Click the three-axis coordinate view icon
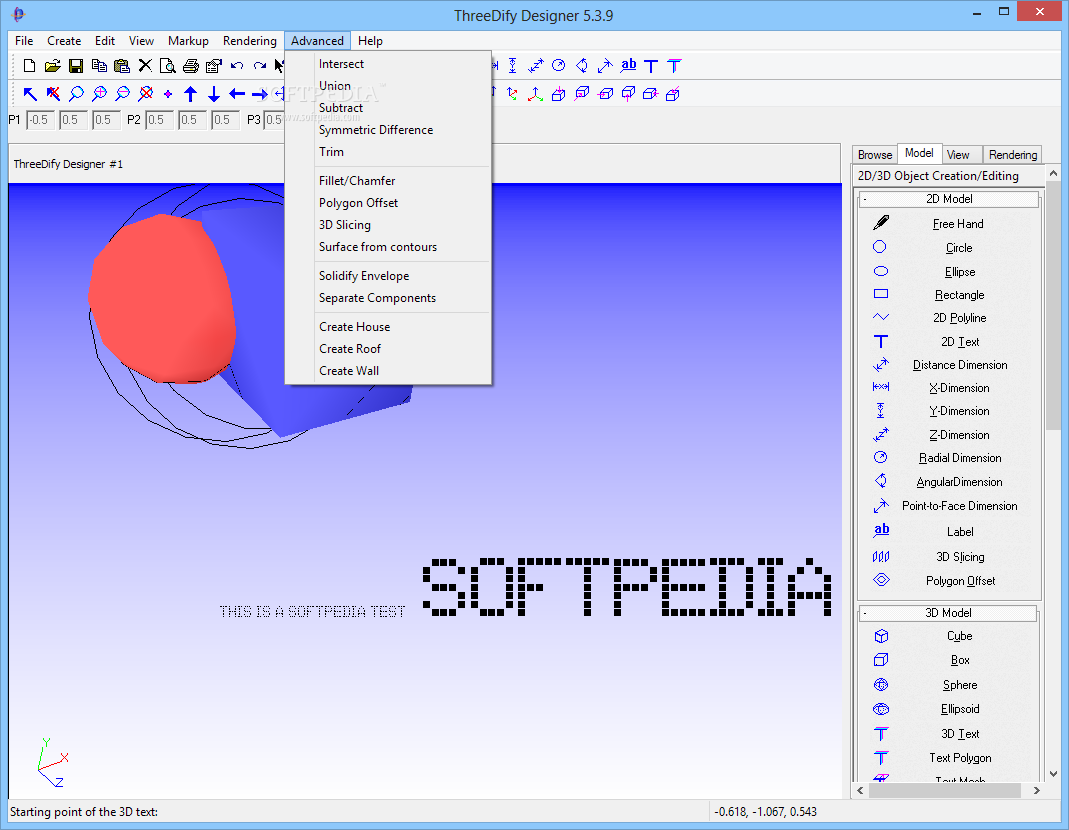 click(x=536, y=93)
